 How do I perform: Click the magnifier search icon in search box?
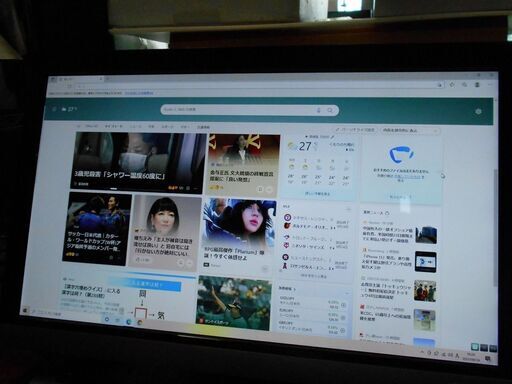click(330, 110)
